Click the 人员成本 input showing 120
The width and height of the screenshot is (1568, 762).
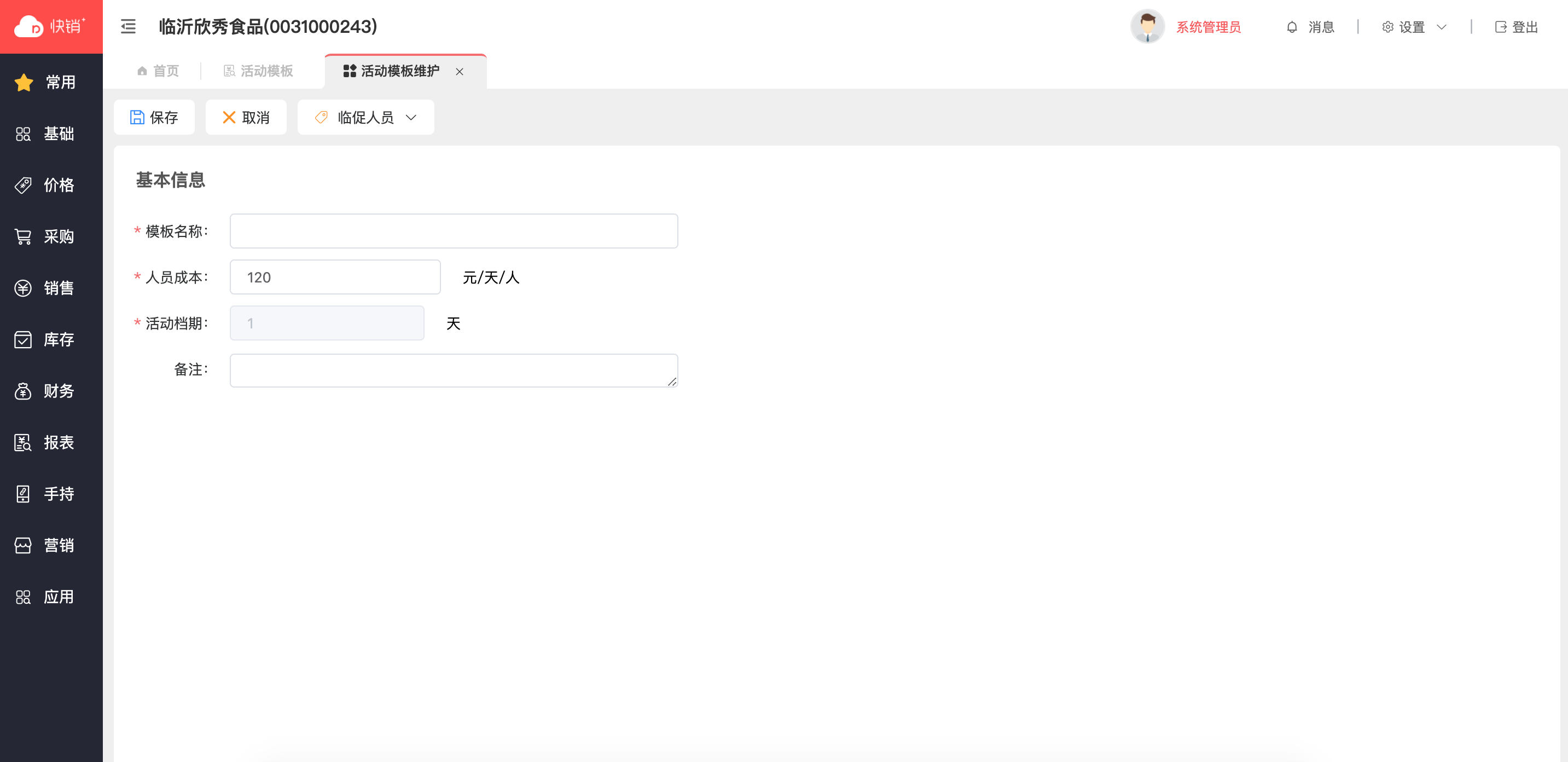tap(335, 277)
